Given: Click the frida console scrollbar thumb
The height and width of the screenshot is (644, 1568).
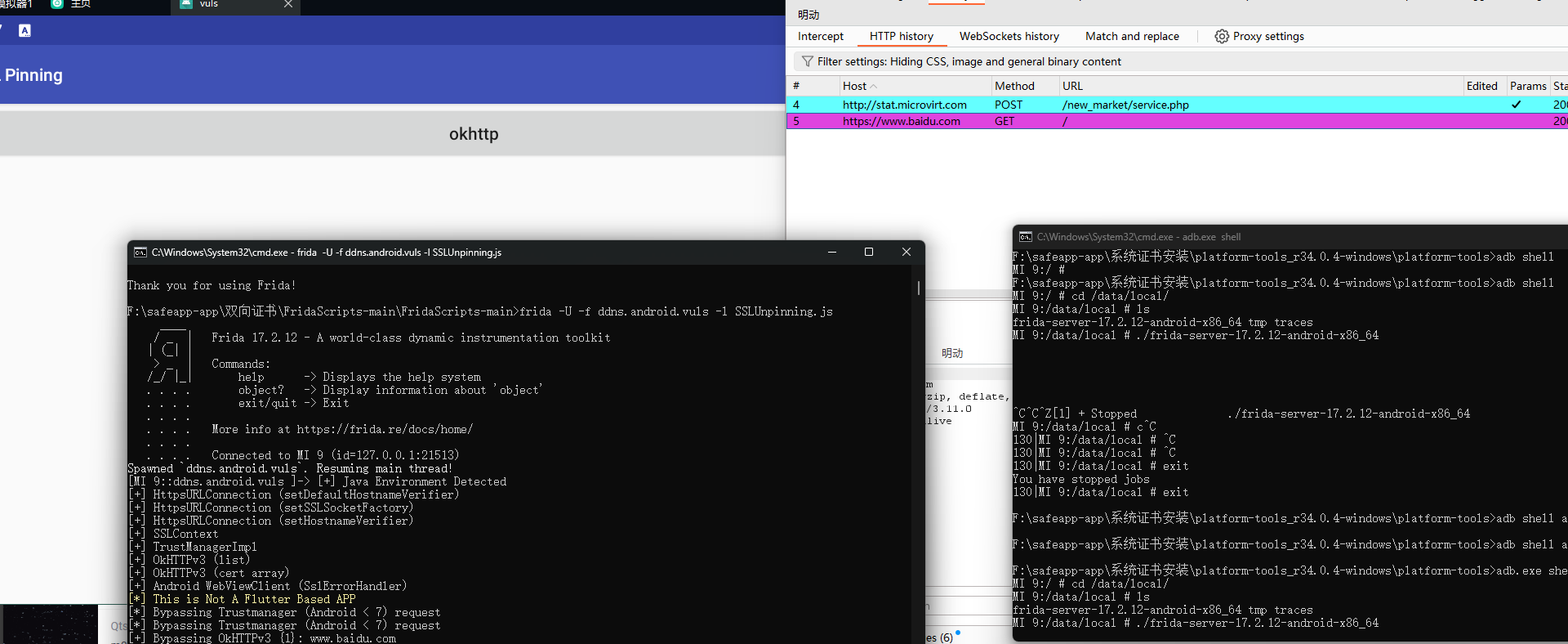Looking at the screenshot, I should (x=919, y=288).
